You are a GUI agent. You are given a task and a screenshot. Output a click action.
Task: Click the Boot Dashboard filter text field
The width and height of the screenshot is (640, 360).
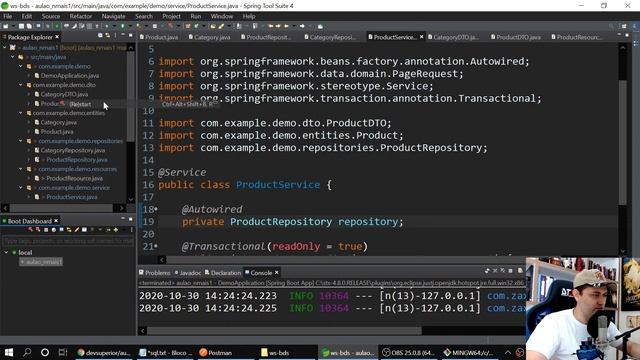(68, 241)
